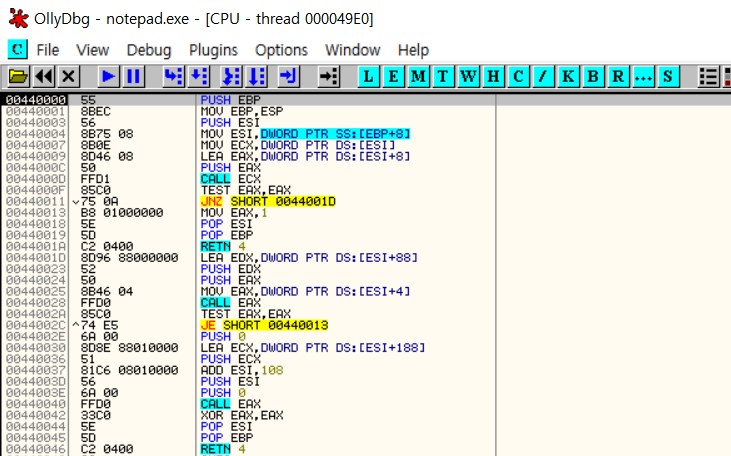Viewport: 731px width, 456px height.
Task: Open Call stack with K button
Action: click(568, 76)
